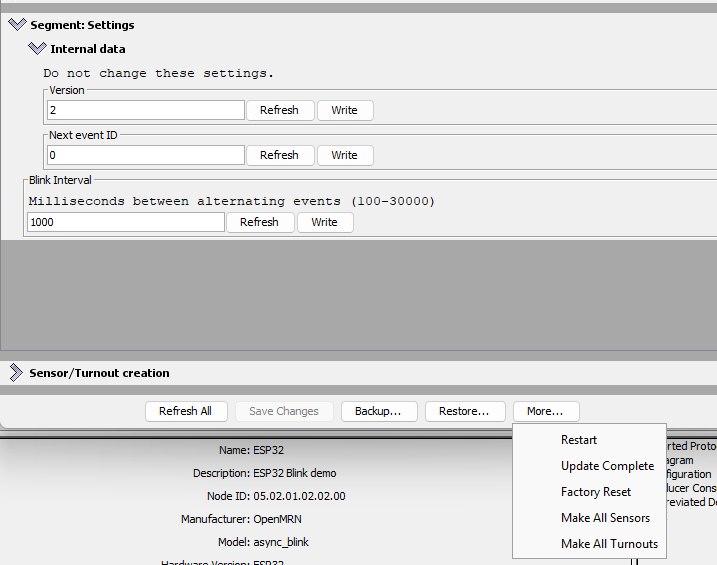The height and width of the screenshot is (565, 717).
Task: Refresh the Version value
Action: pyautogui.click(x=280, y=110)
